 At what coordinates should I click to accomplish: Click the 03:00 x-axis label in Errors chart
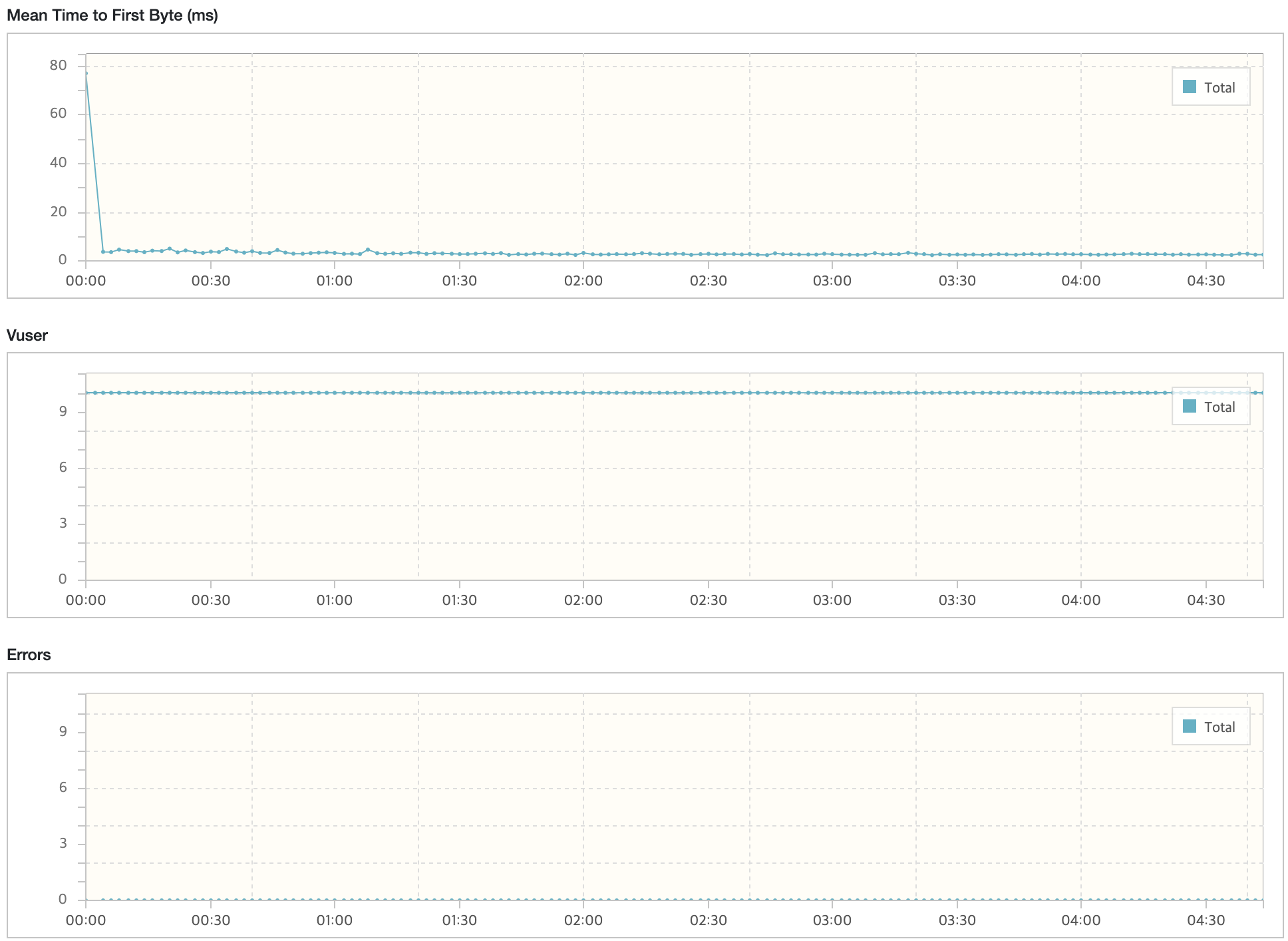pos(832,920)
